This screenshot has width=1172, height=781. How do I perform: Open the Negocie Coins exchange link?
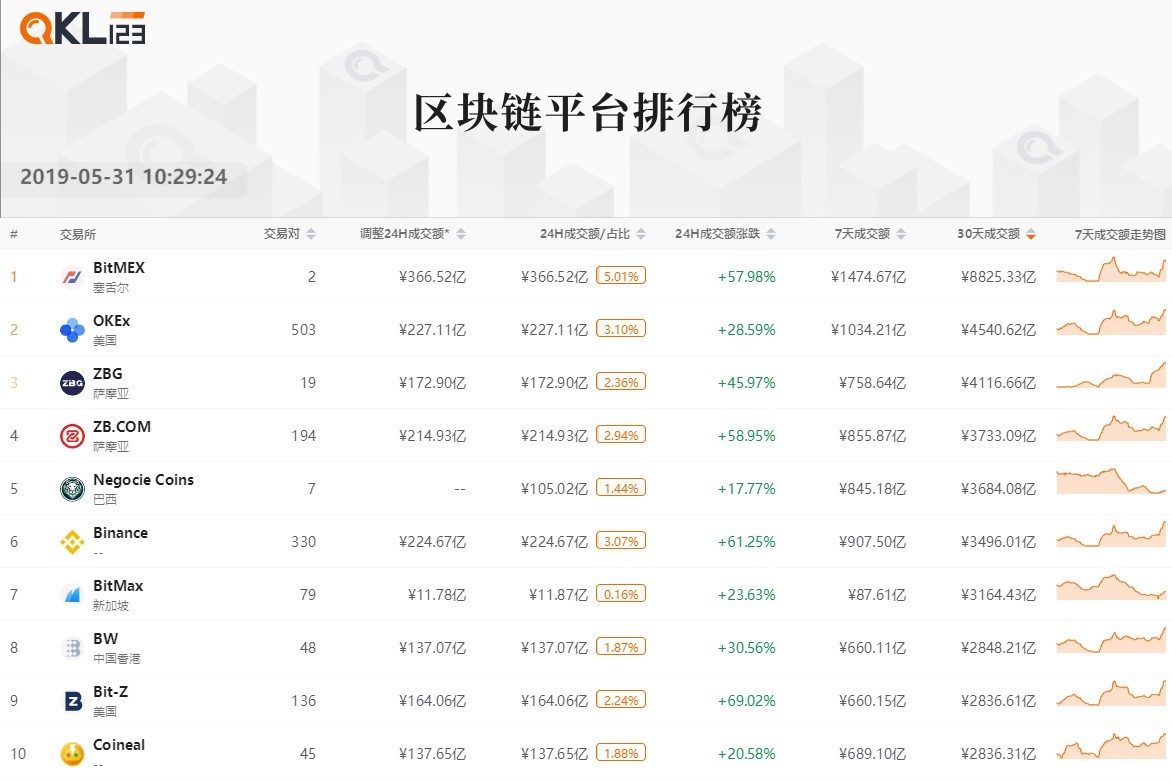144,480
